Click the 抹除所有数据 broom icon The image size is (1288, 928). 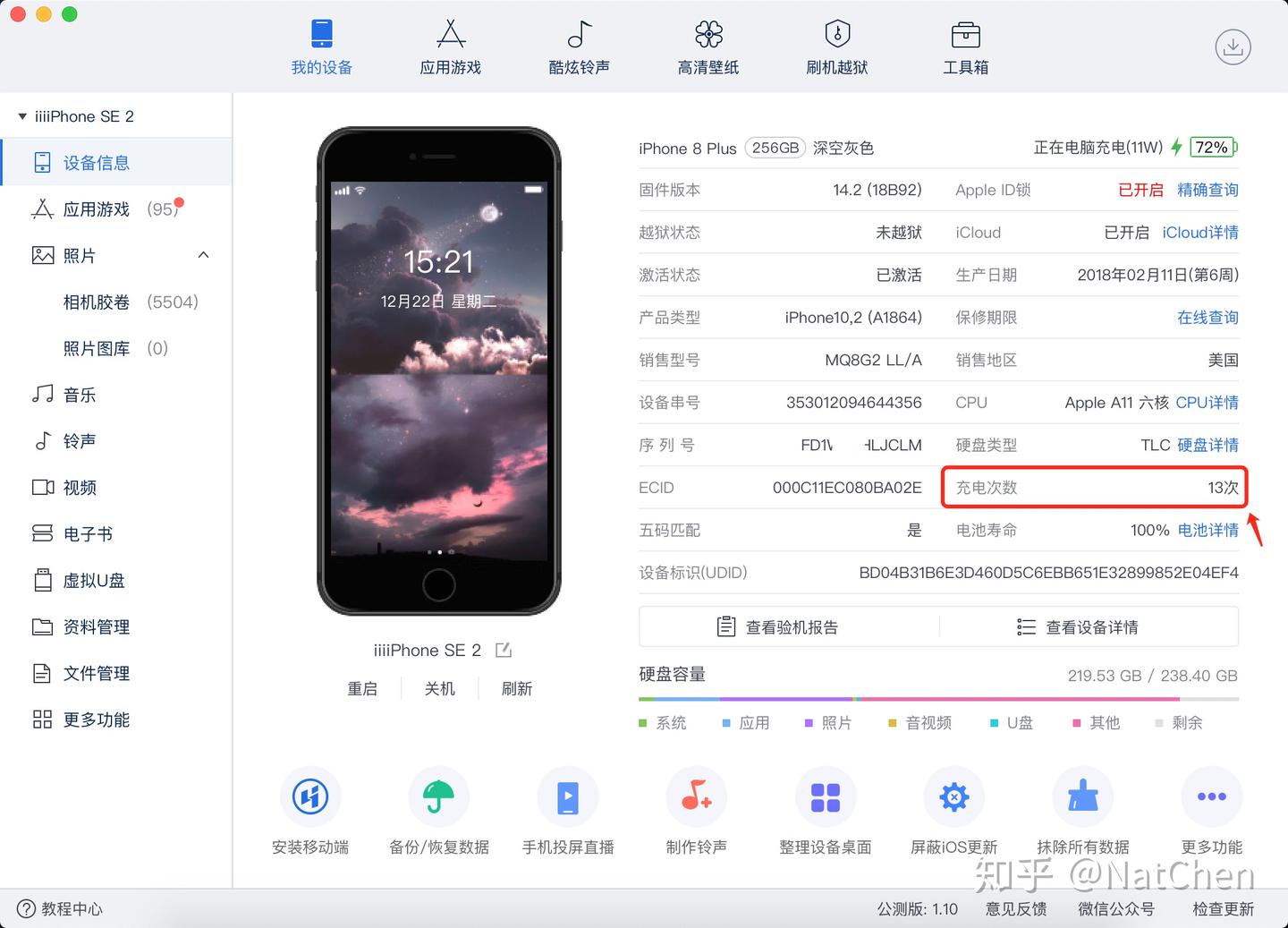click(x=1083, y=796)
